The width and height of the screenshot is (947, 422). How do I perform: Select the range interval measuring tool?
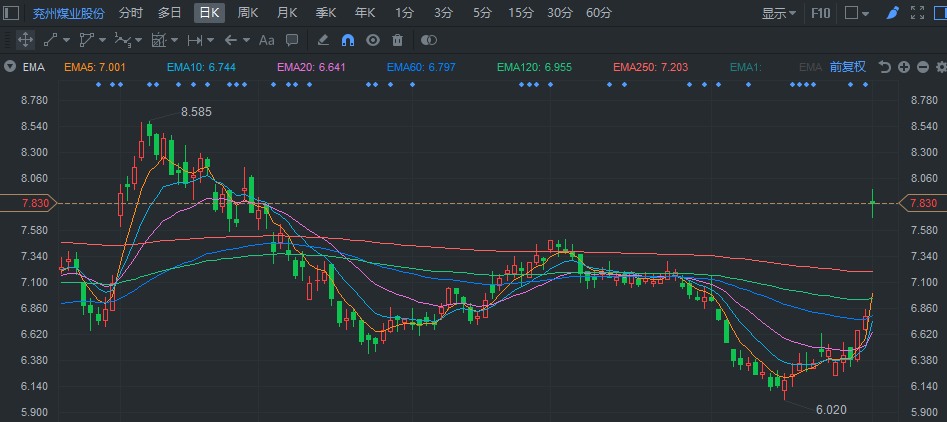click(x=194, y=40)
